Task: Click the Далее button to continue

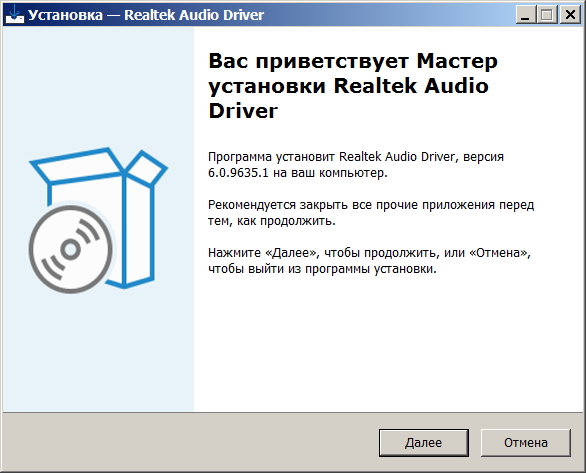Action: (x=423, y=443)
